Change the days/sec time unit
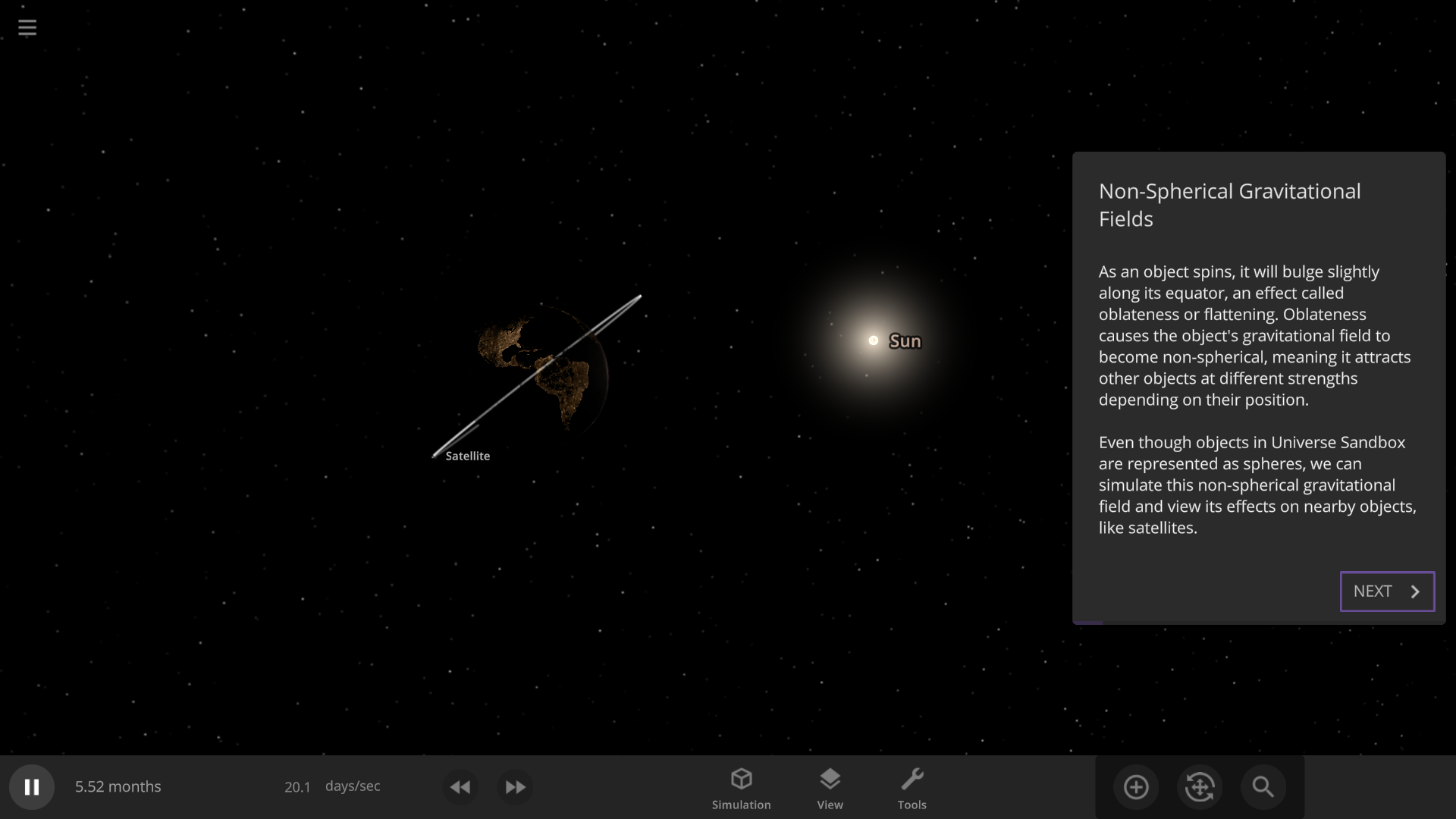The width and height of the screenshot is (1456, 819). [x=353, y=786]
